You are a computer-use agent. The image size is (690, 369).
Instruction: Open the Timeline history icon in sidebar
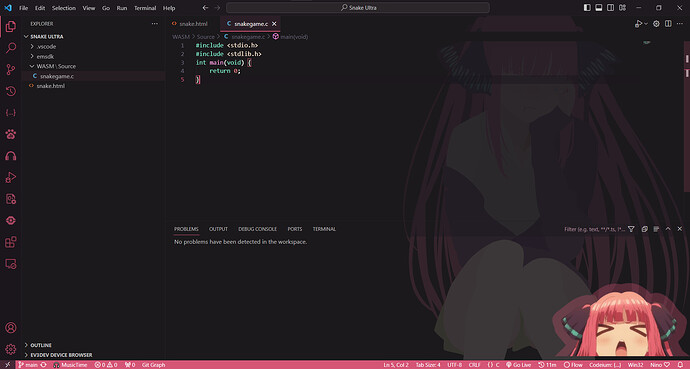click(x=11, y=91)
